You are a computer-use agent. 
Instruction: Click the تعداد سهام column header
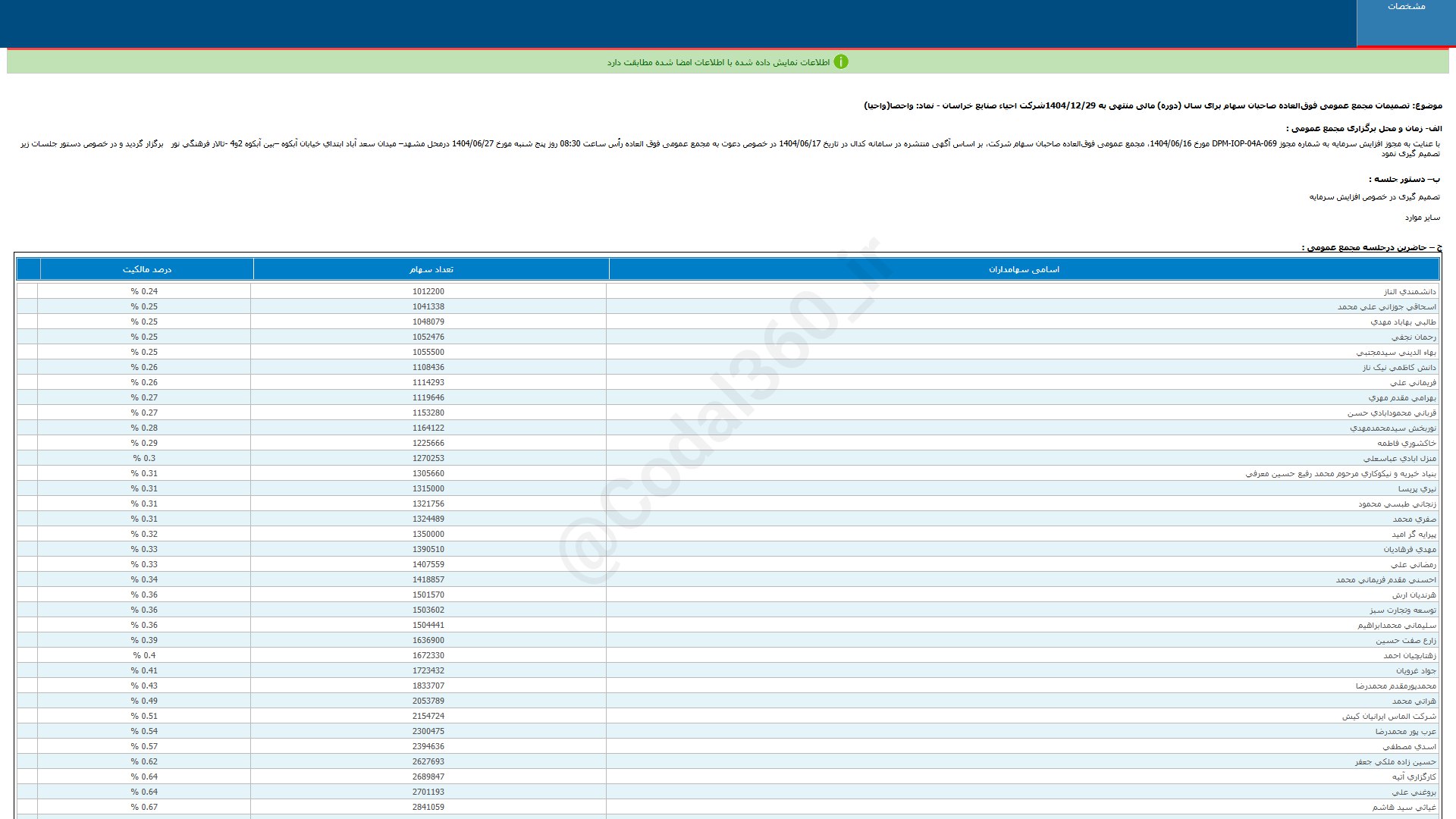[431, 269]
